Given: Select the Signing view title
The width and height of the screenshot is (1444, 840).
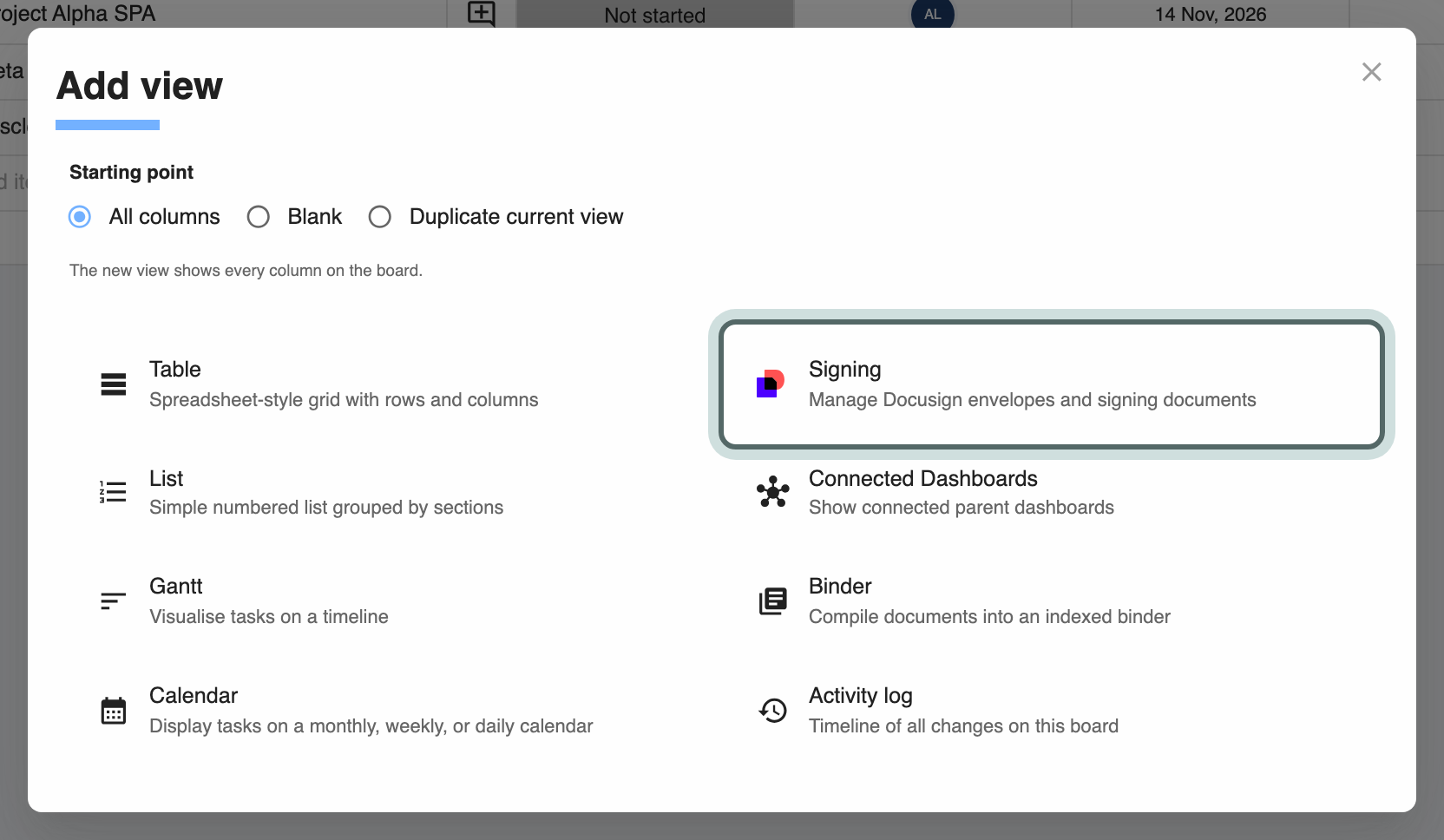Looking at the screenshot, I should pyautogui.click(x=845, y=370).
